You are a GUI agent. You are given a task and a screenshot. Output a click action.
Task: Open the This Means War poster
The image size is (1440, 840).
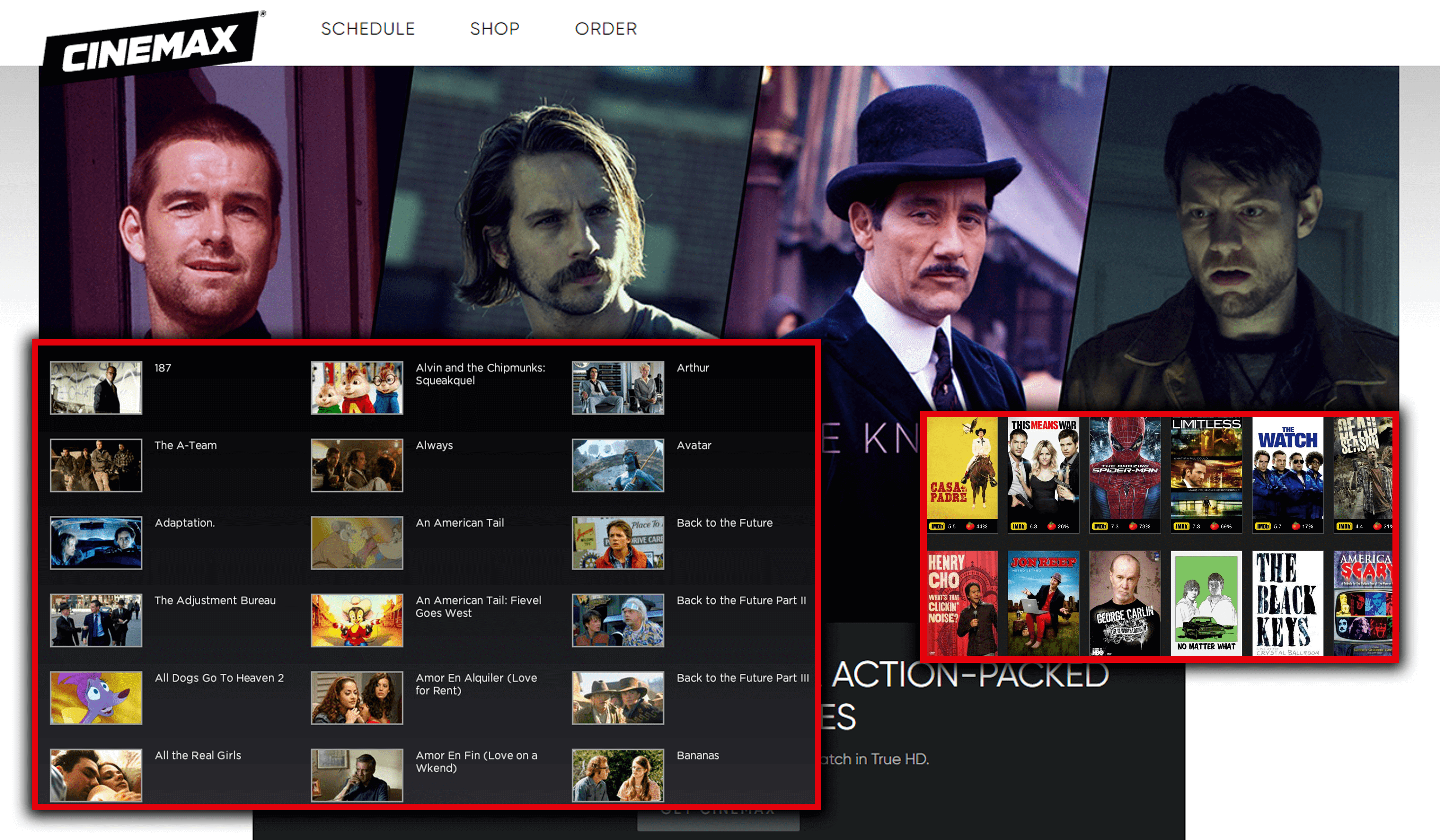[x=1043, y=468]
